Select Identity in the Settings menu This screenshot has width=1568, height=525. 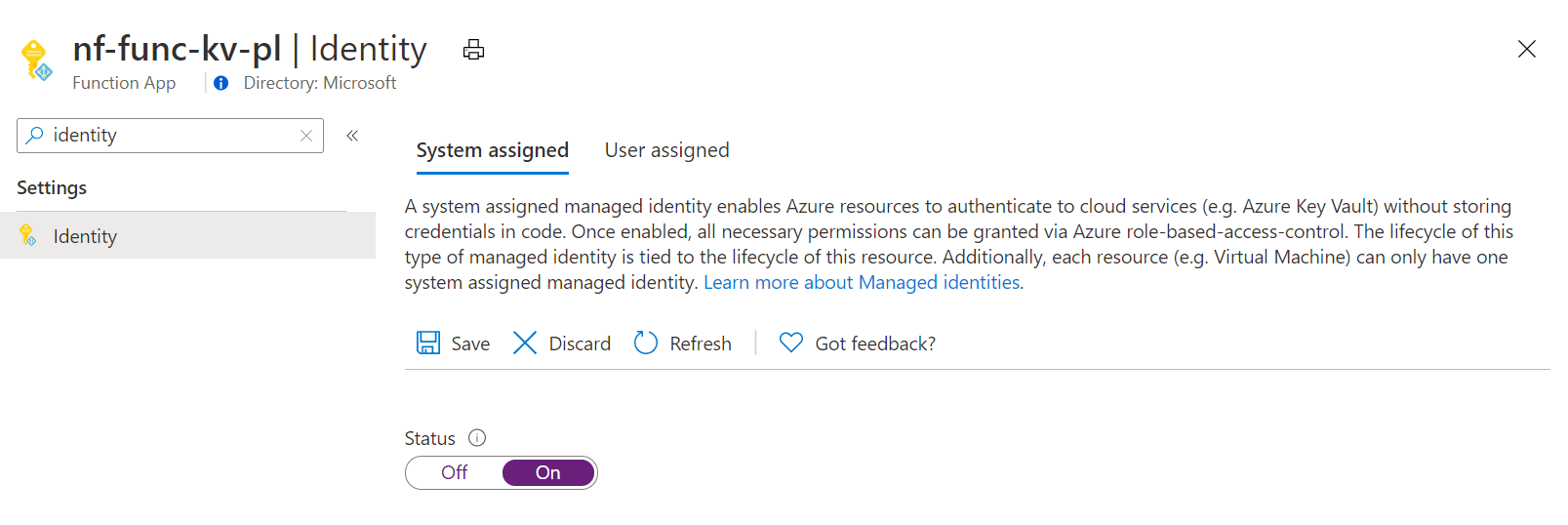187,236
